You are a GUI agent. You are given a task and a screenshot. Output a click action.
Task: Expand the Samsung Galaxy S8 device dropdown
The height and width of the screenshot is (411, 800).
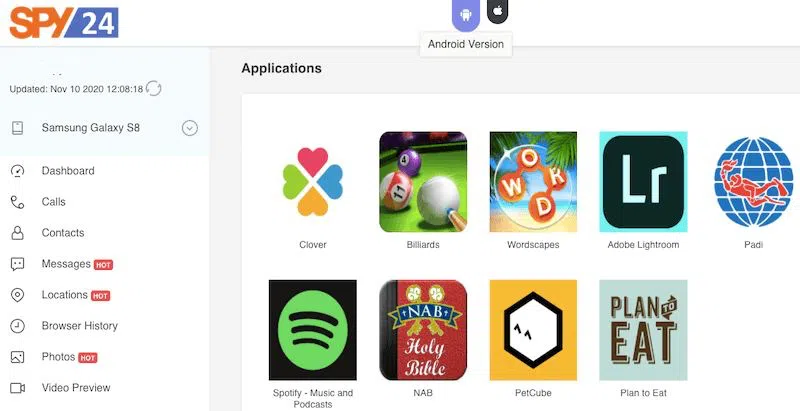190,127
